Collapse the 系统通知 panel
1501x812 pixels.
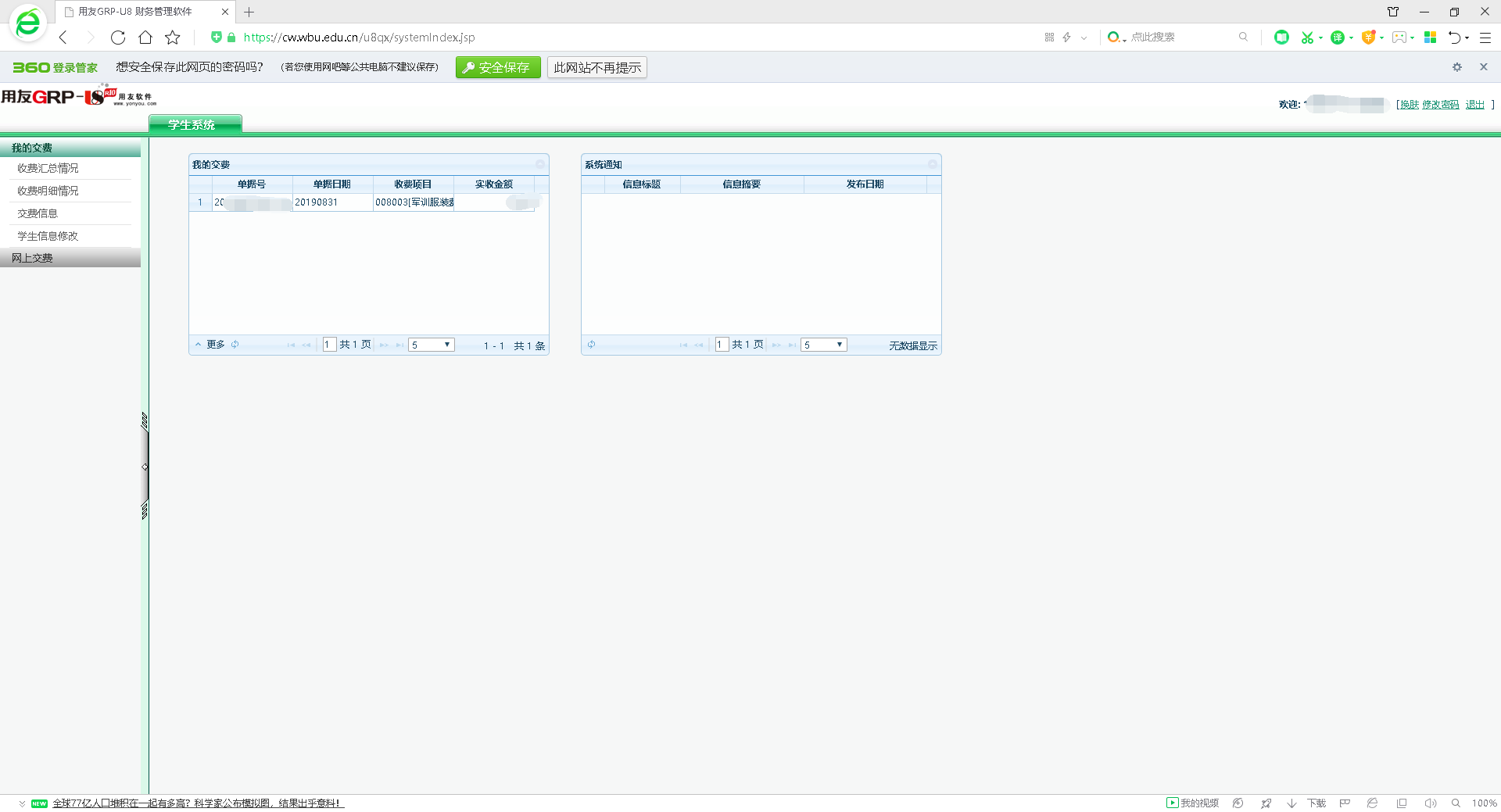(x=932, y=164)
